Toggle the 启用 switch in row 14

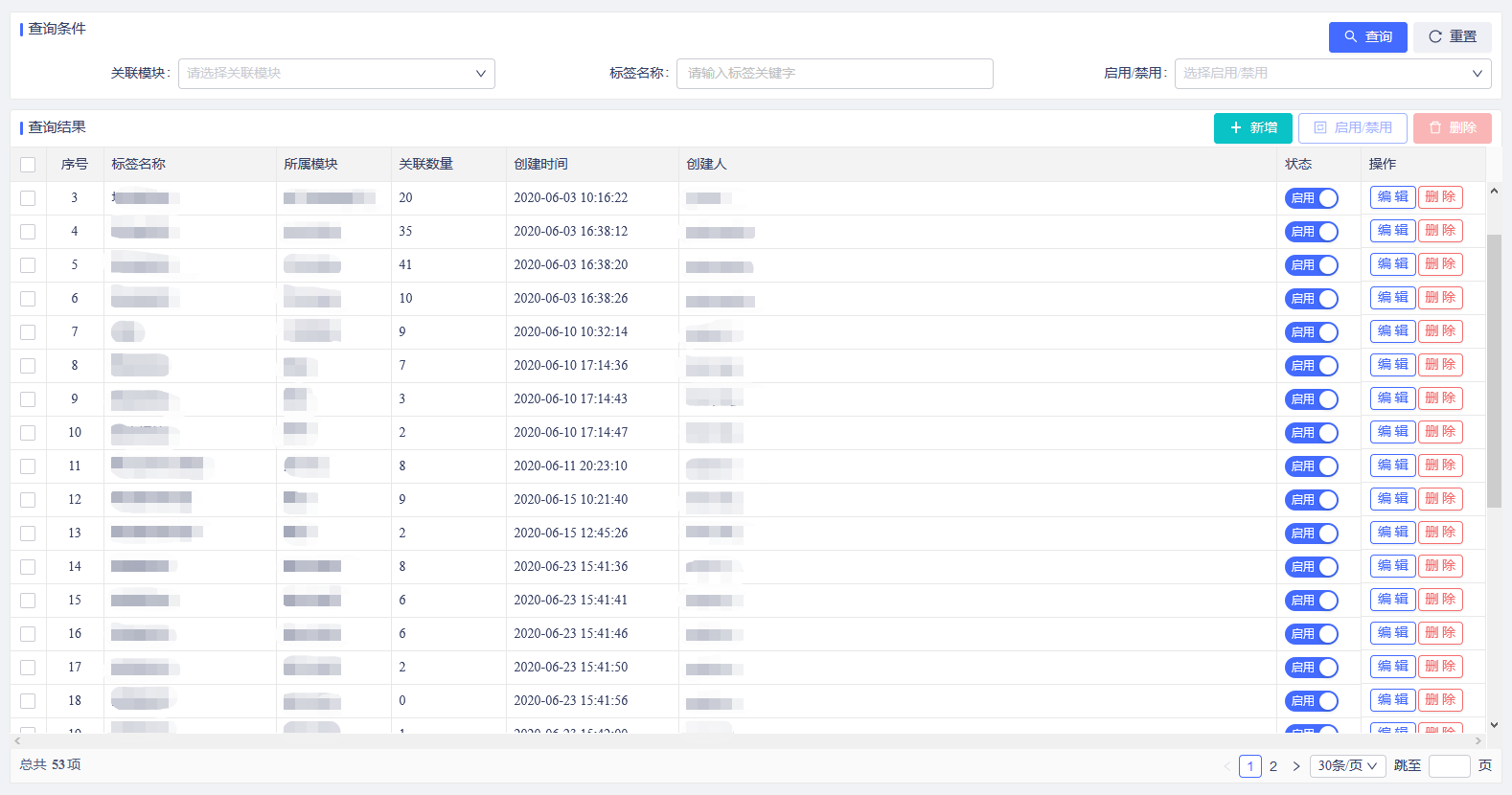point(1311,567)
